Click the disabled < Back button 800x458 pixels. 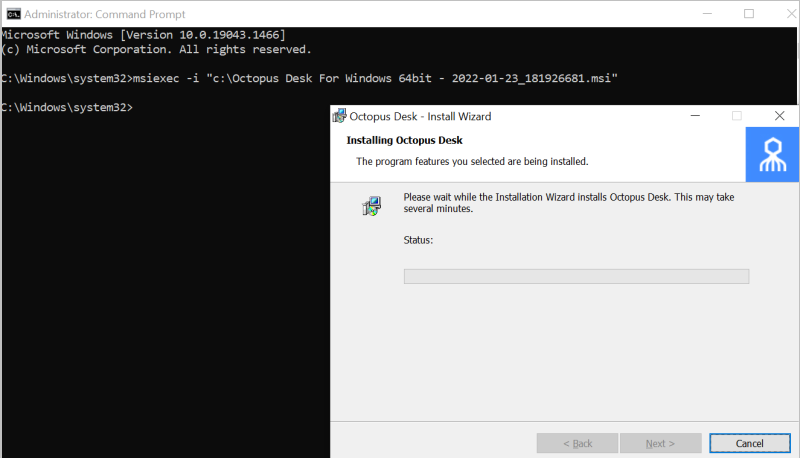pyautogui.click(x=577, y=443)
